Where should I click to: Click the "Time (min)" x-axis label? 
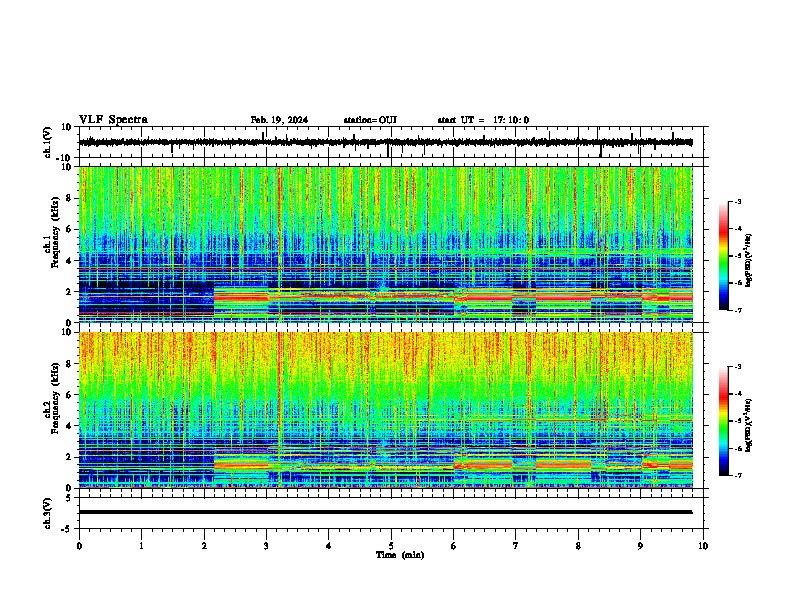pos(400,555)
